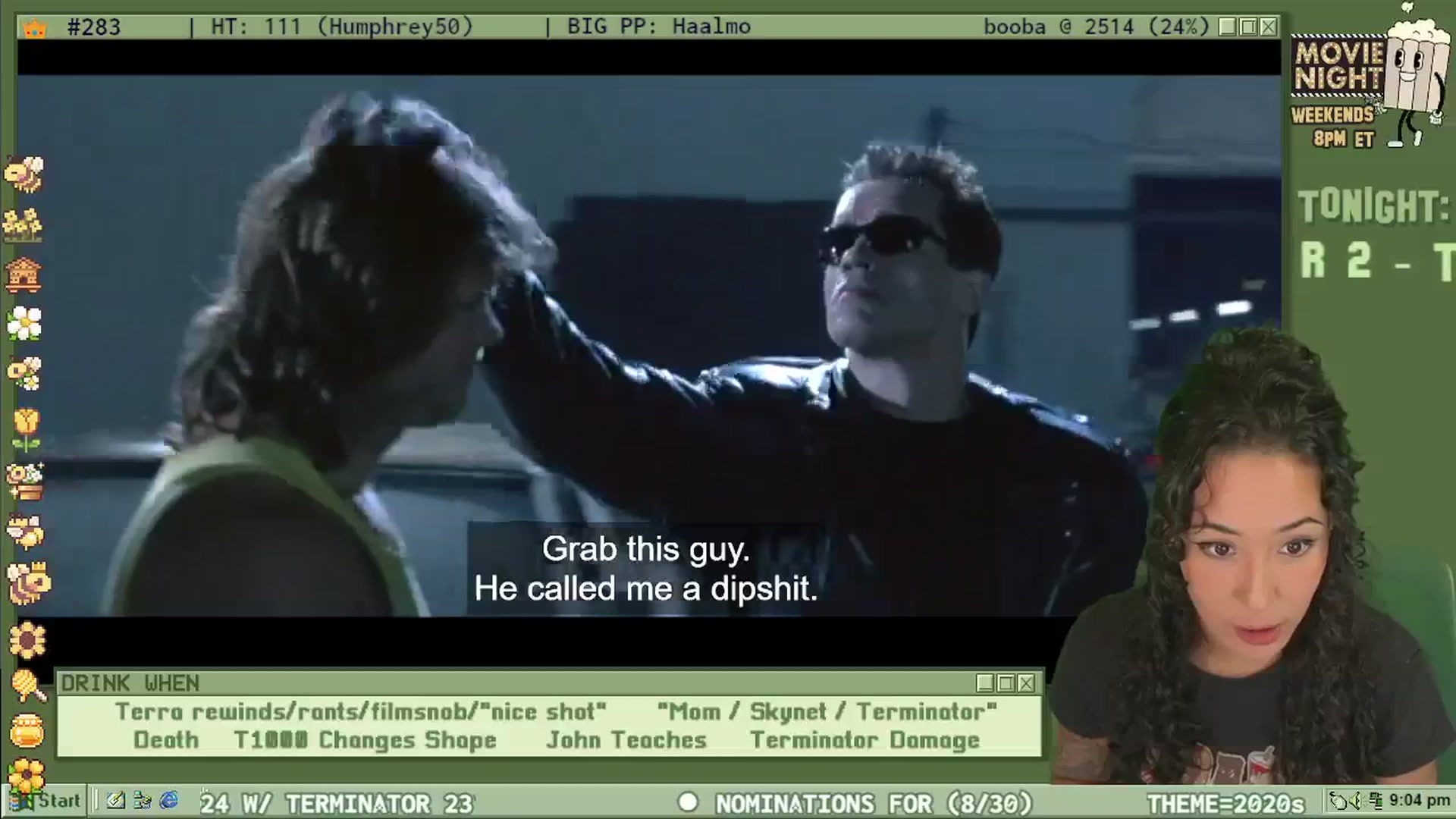Select the orange tulip icon
The width and height of the screenshot is (1456, 819).
[x=26, y=430]
